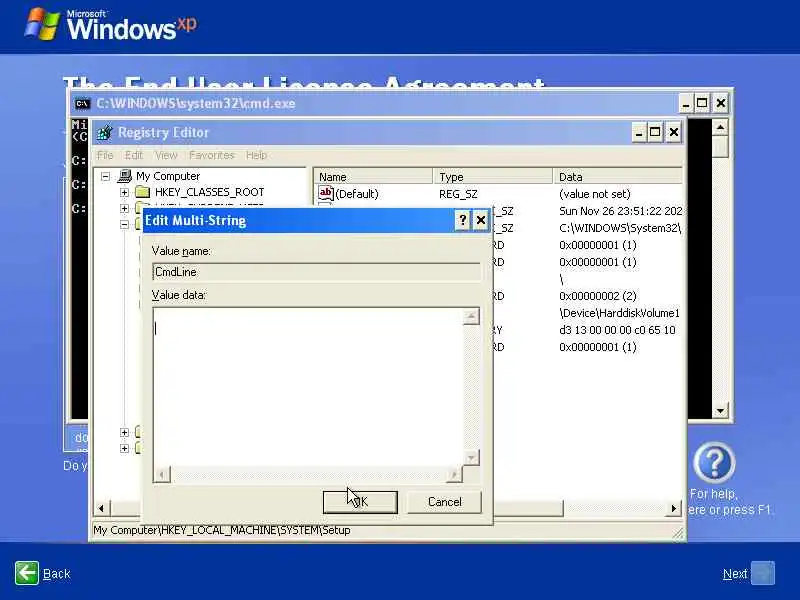The image size is (800, 600).
Task: Close the Registry Editor window
Action: [674, 133]
